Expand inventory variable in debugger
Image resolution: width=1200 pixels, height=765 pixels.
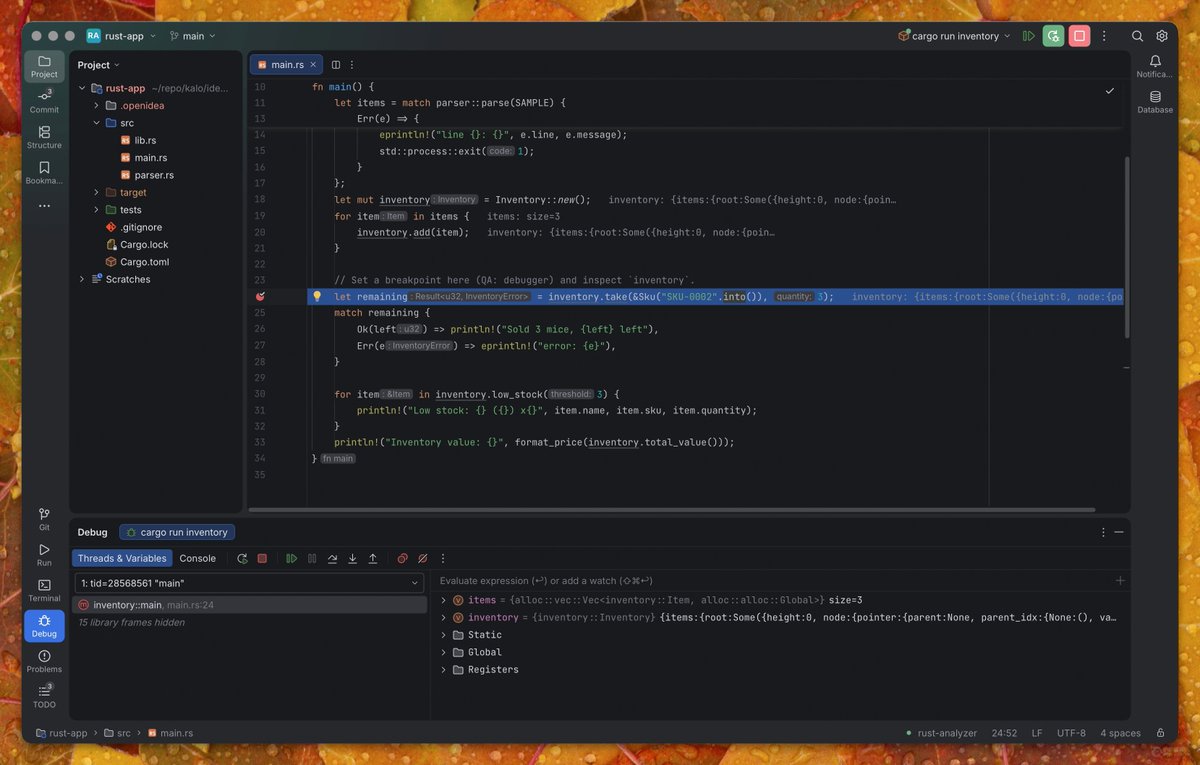point(443,618)
